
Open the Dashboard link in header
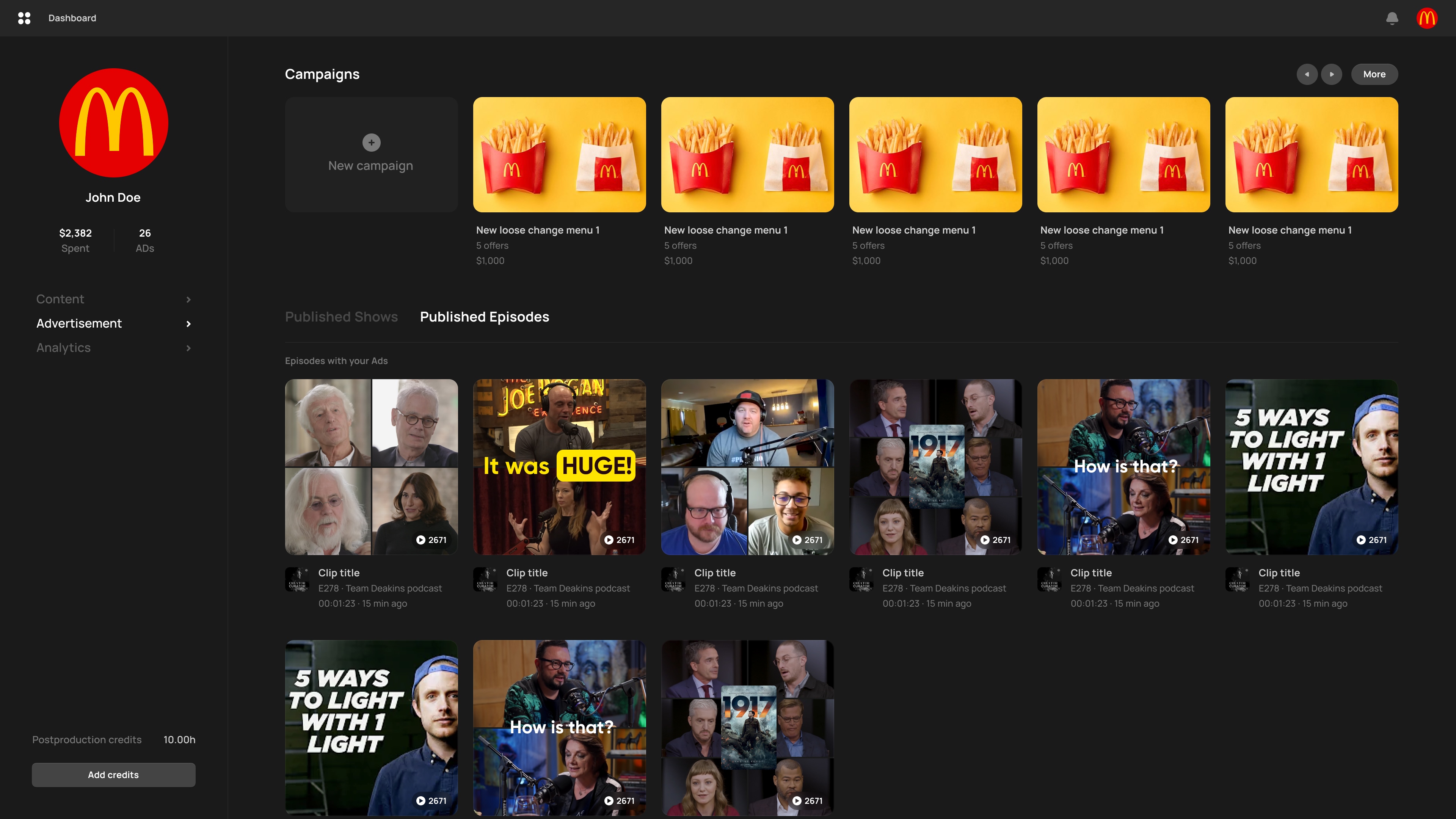[72, 18]
